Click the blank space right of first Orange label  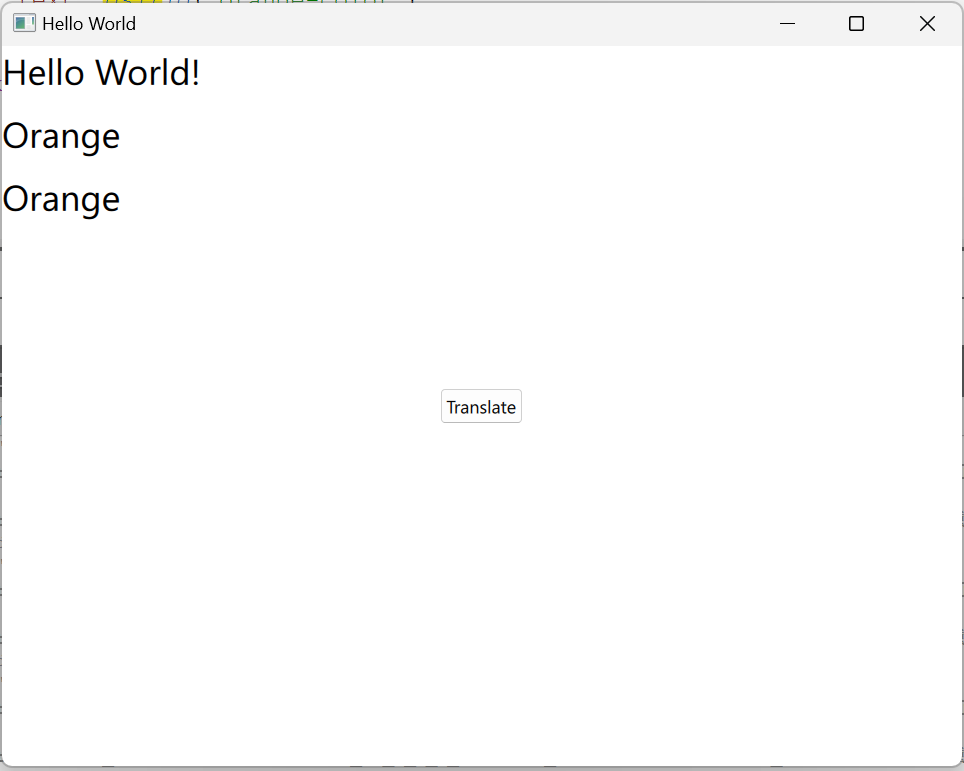pos(500,136)
